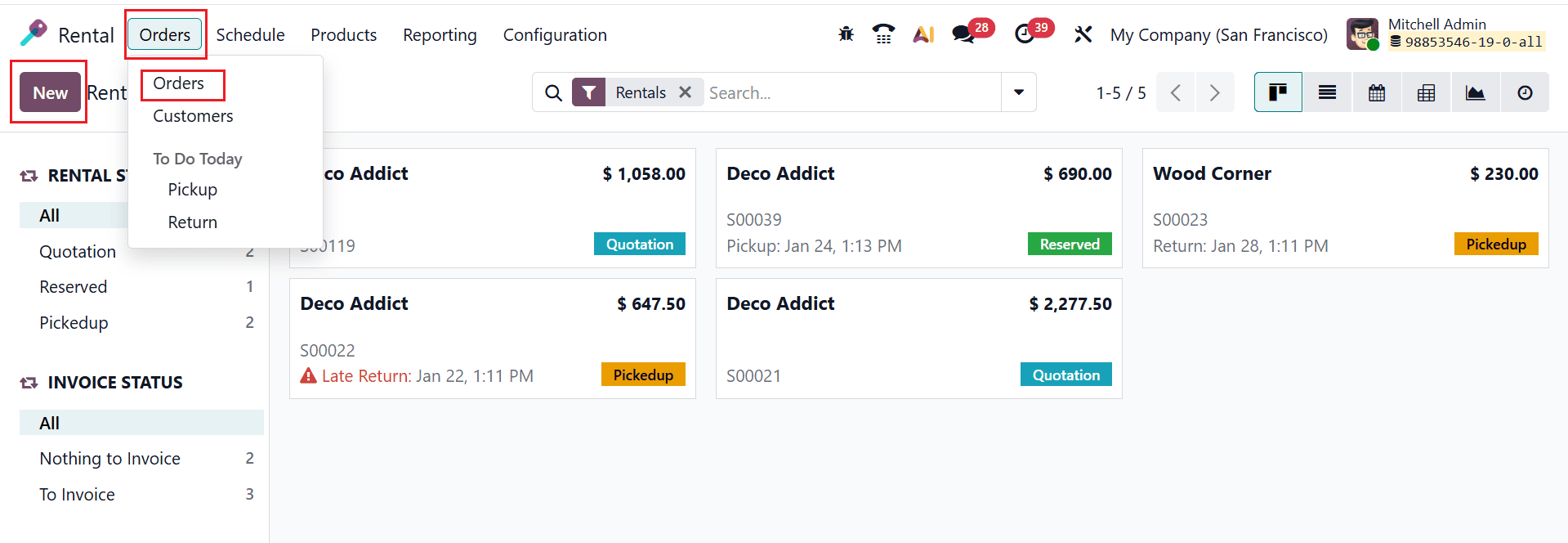
Task: Open messages with 28 notifications
Action: 966,36
